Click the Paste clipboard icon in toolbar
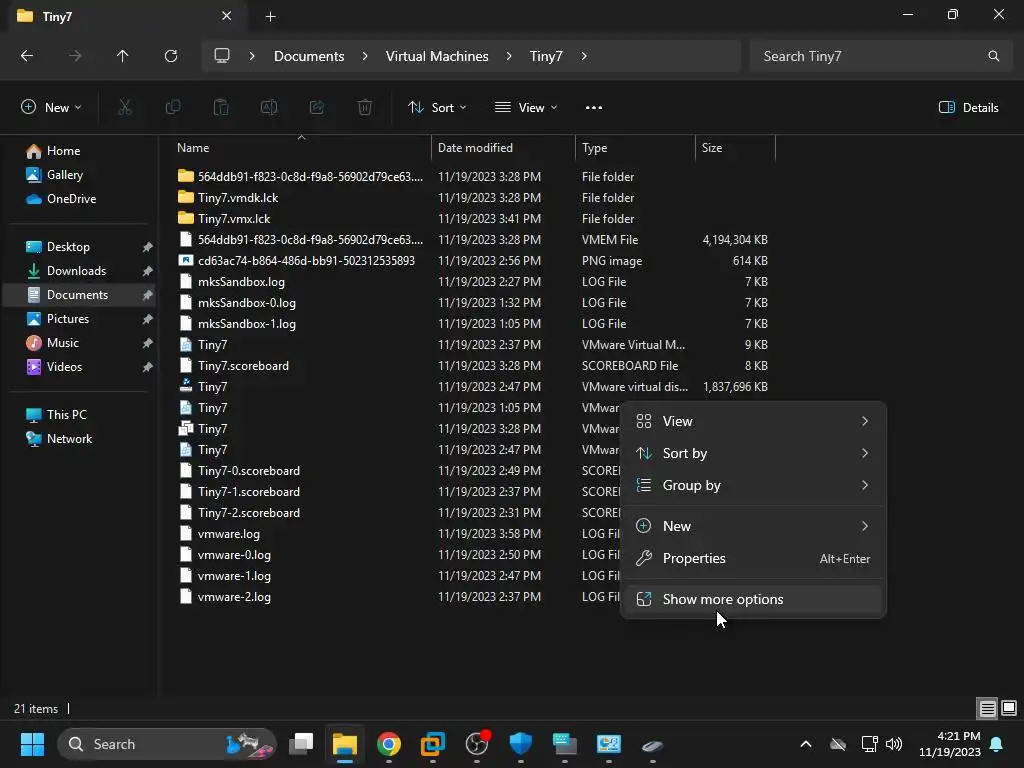This screenshot has width=1024, height=768. click(x=221, y=108)
